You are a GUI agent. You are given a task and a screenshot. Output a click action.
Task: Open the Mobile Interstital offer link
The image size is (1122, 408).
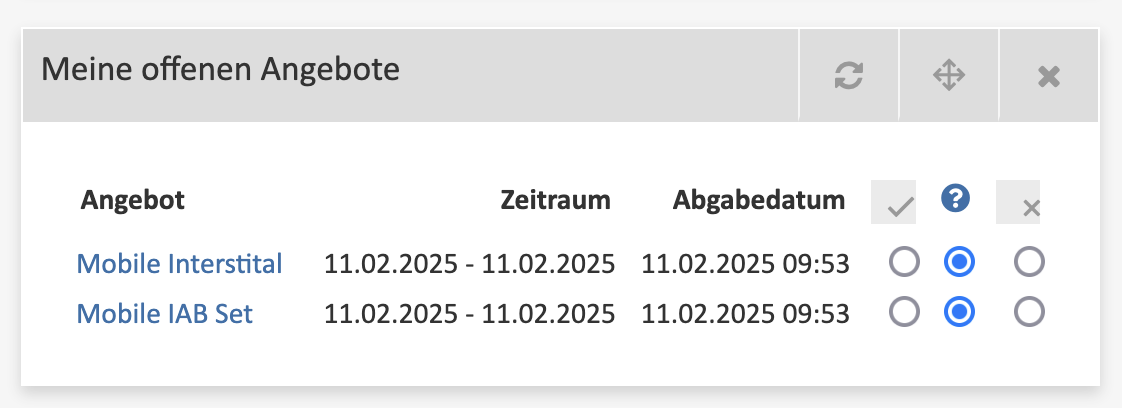(180, 263)
